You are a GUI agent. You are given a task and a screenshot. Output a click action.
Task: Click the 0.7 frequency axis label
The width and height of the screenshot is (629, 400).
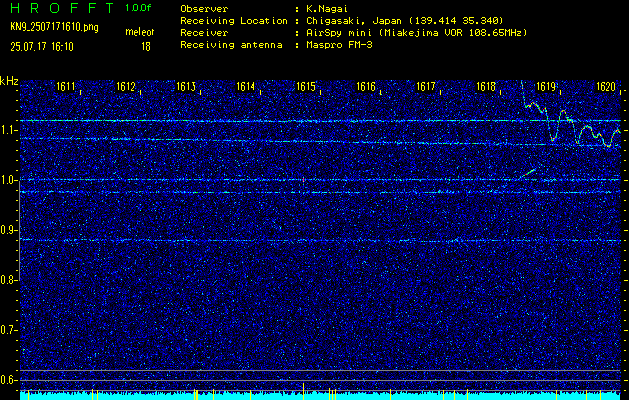[8, 330]
